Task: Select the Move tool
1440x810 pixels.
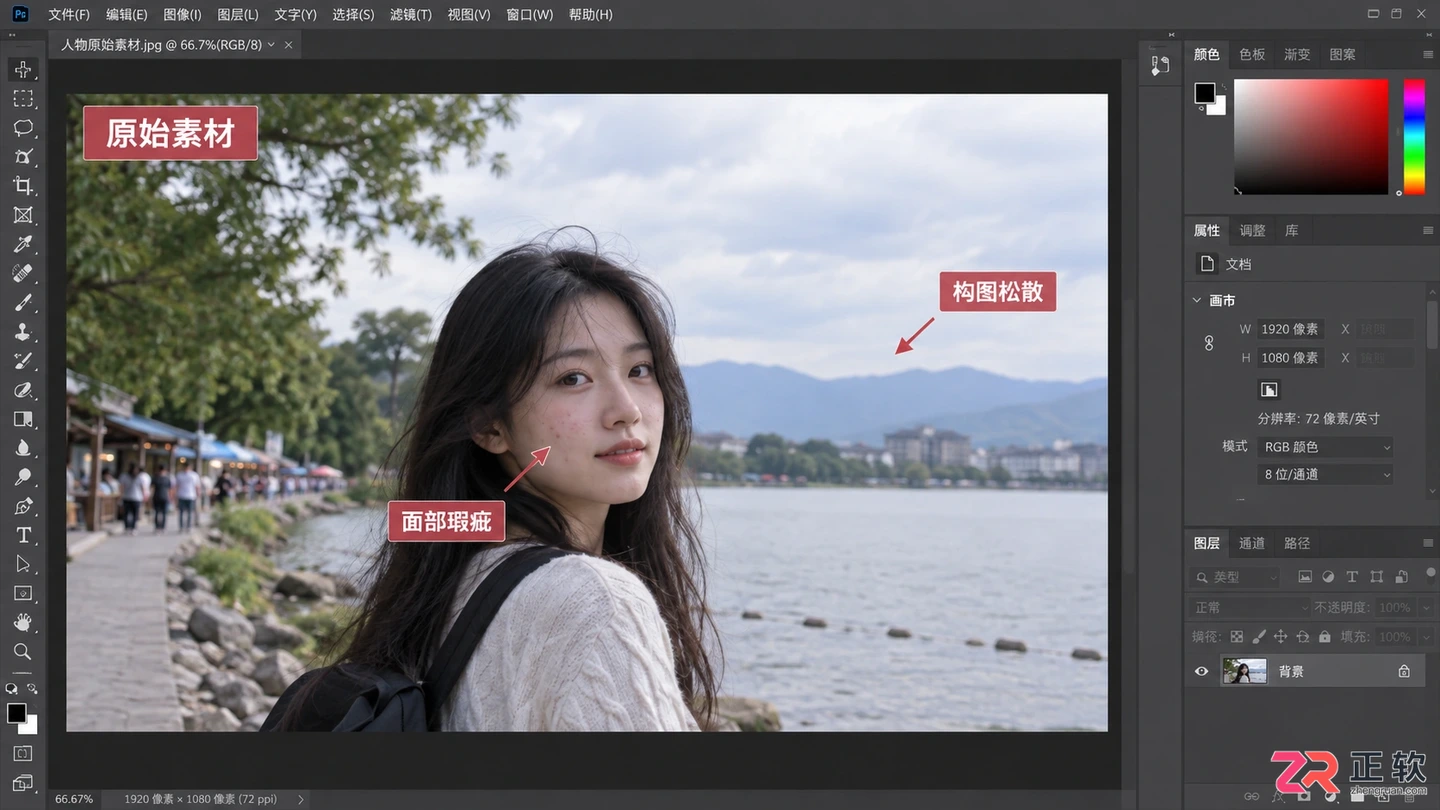Action: [x=23, y=70]
